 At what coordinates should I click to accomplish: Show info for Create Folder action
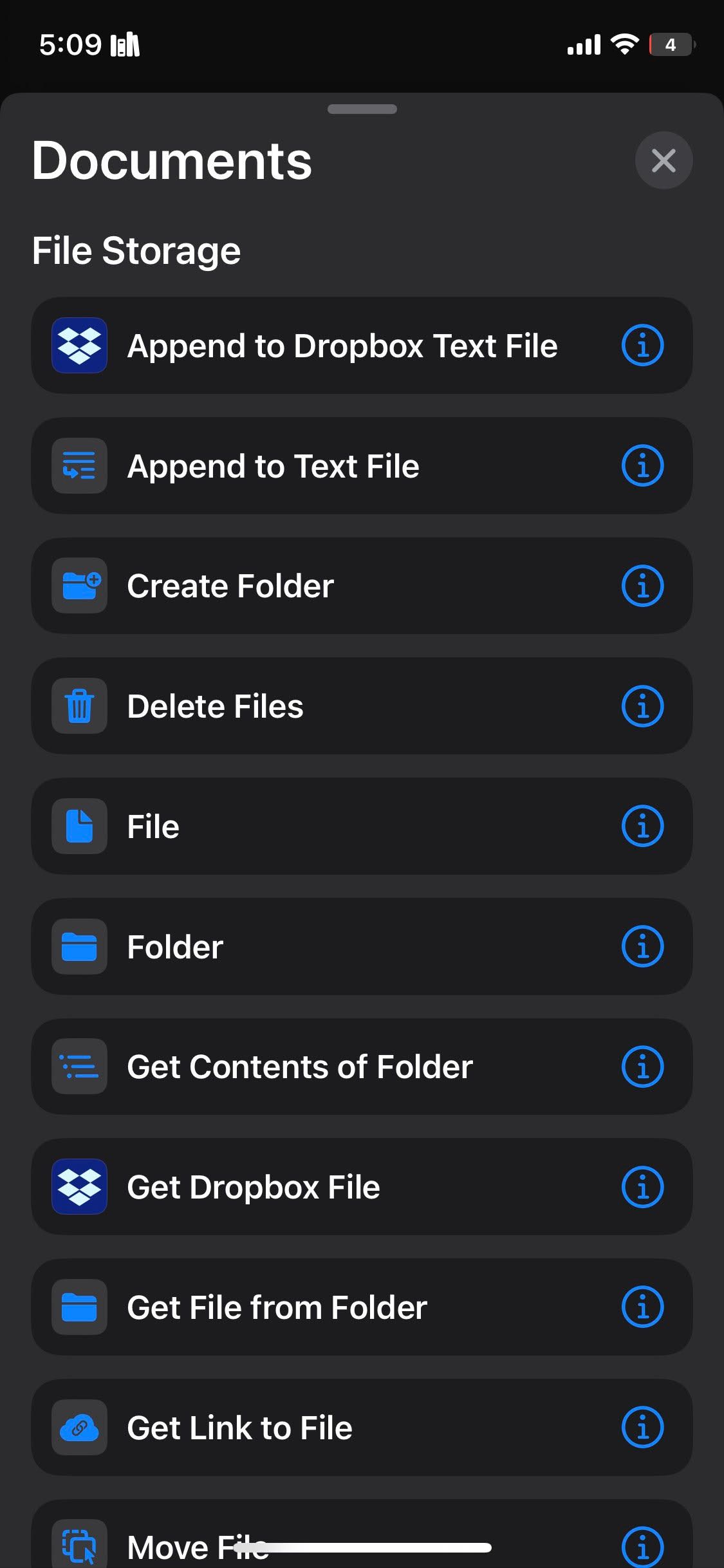[642, 586]
